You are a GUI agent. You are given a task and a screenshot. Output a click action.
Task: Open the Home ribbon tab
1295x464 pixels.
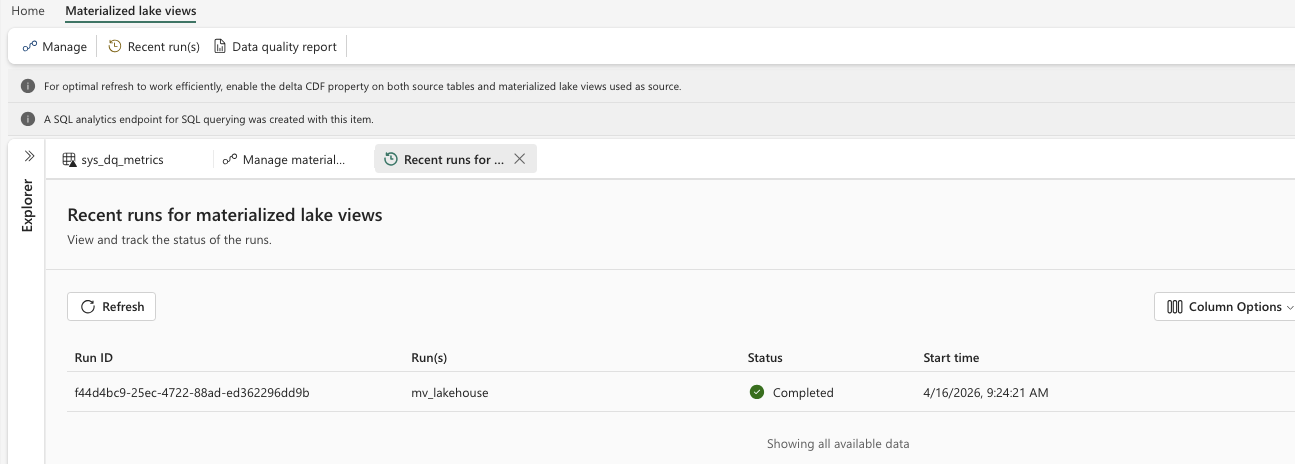coord(27,11)
